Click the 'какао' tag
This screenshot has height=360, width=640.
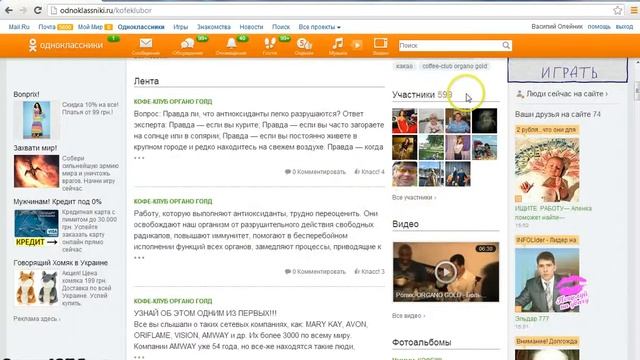[x=404, y=66]
